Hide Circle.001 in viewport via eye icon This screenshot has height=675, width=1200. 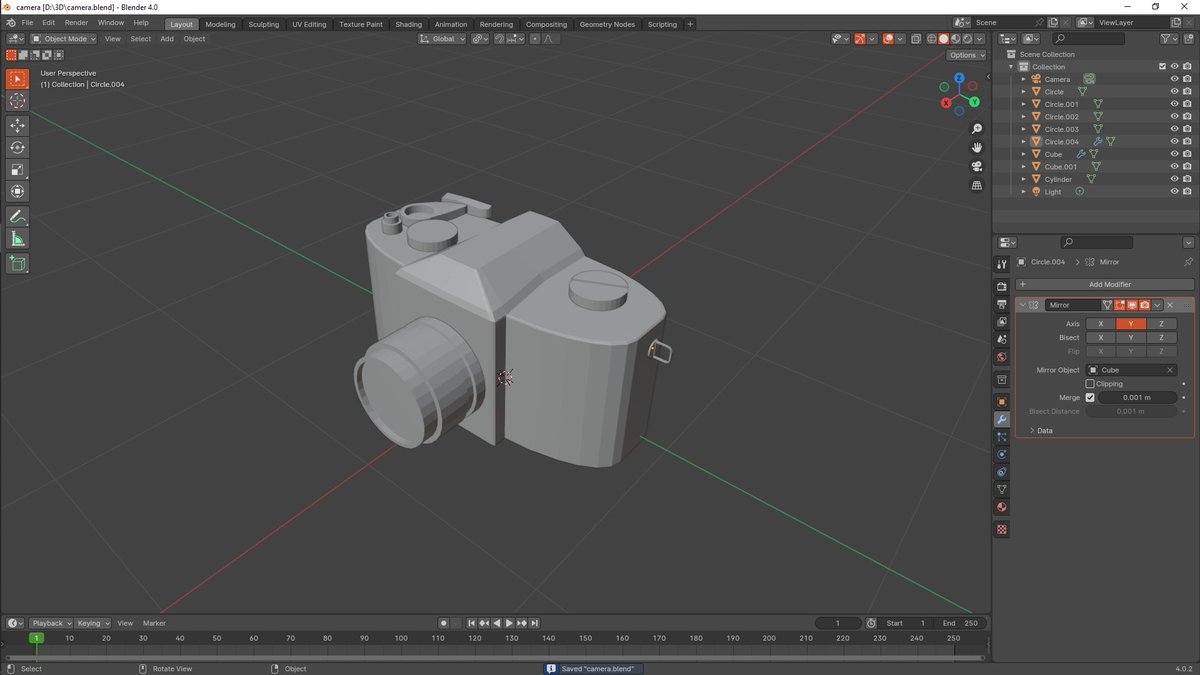[x=1175, y=104]
